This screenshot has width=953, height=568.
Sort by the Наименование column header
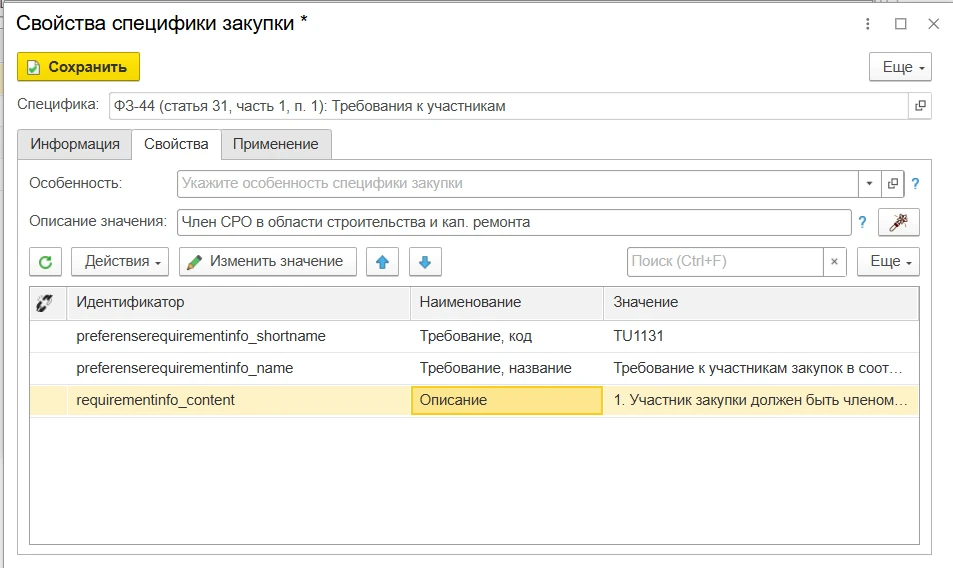[507, 303]
